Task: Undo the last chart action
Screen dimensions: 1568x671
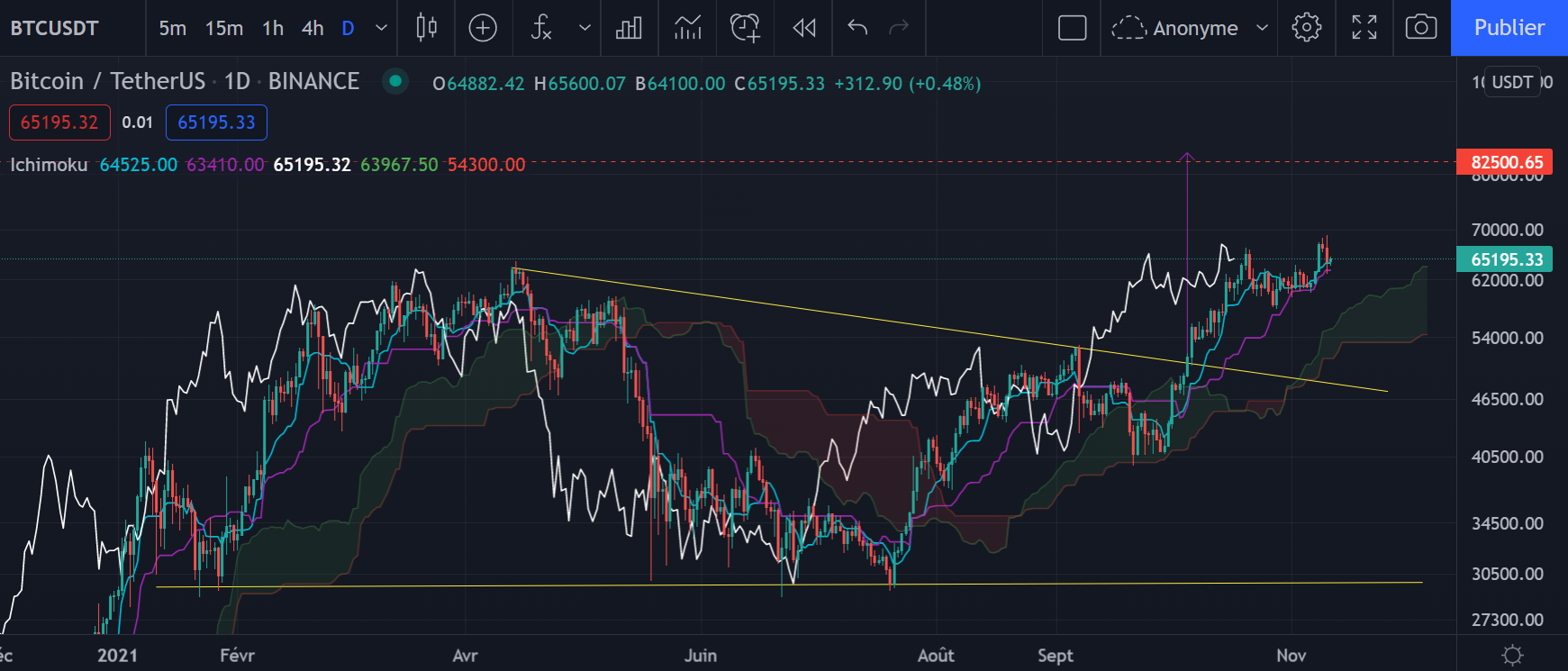Action: (x=857, y=28)
